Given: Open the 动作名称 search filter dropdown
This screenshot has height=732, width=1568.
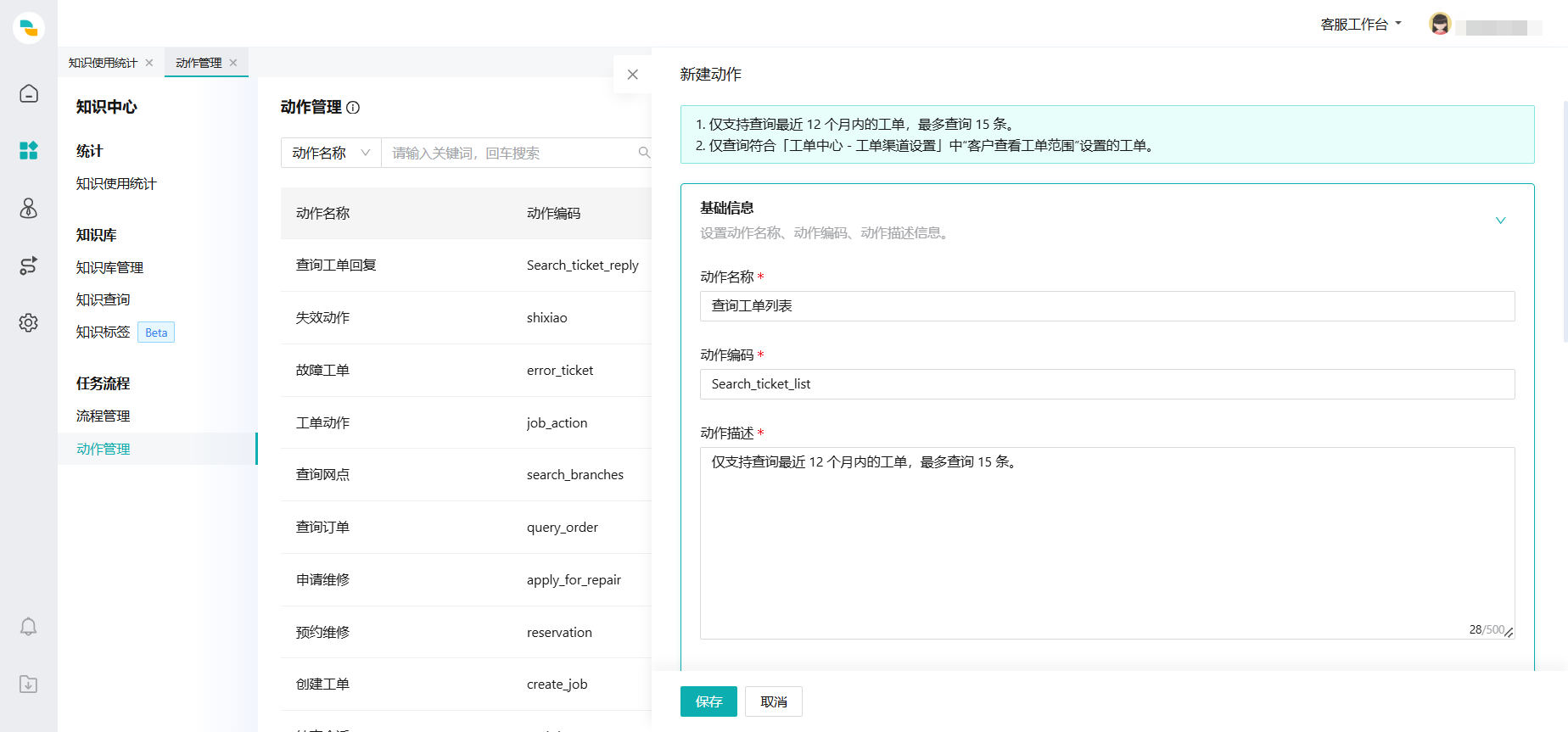Looking at the screenshot, I should pos(331,153).
